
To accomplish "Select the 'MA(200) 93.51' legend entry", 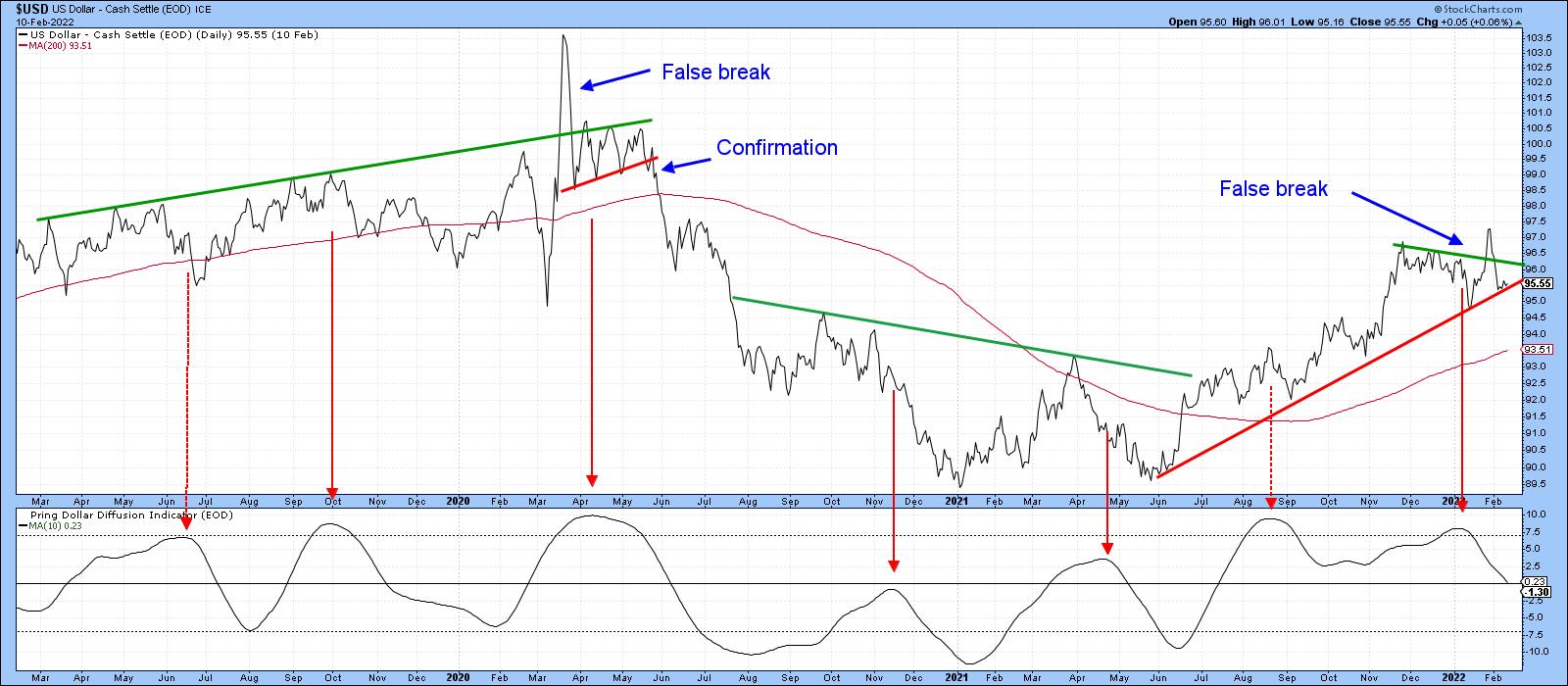I will pyautogui.click(x=59, y=46).
